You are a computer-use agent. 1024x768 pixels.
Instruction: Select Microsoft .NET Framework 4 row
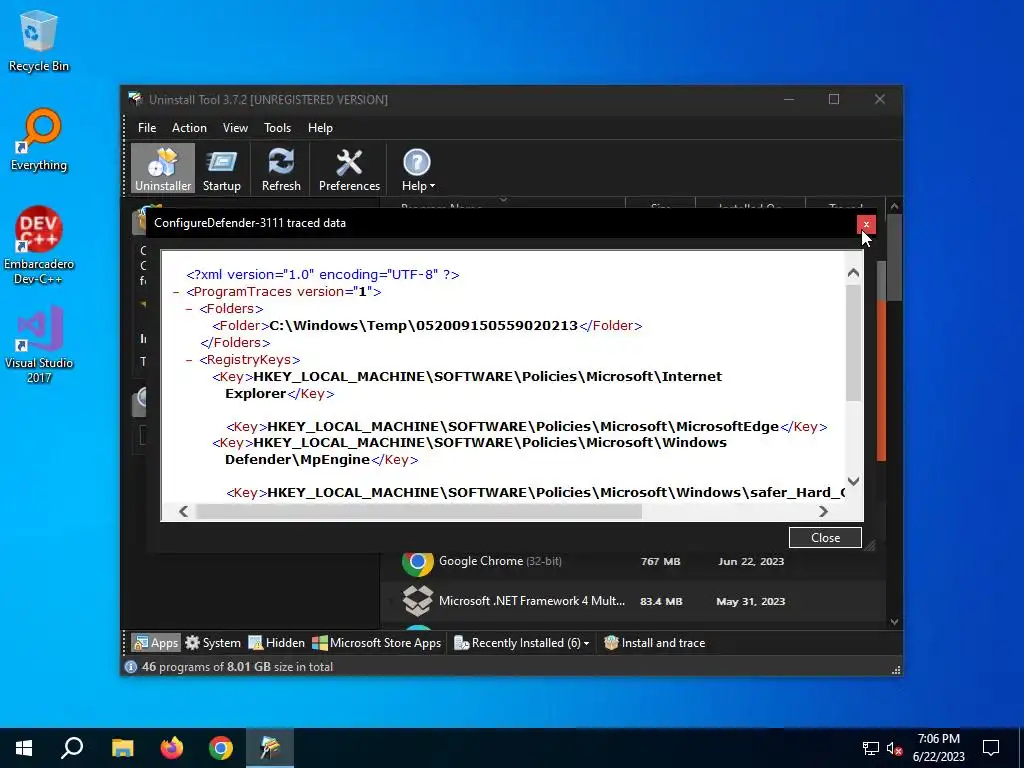(x=633, y=601)
